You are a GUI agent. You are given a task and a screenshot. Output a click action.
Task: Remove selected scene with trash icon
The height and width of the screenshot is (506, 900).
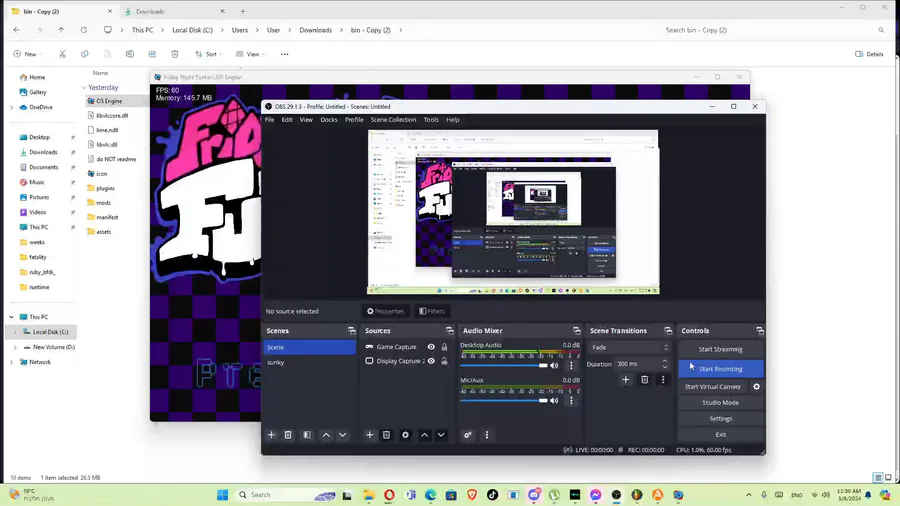(288, 435)
